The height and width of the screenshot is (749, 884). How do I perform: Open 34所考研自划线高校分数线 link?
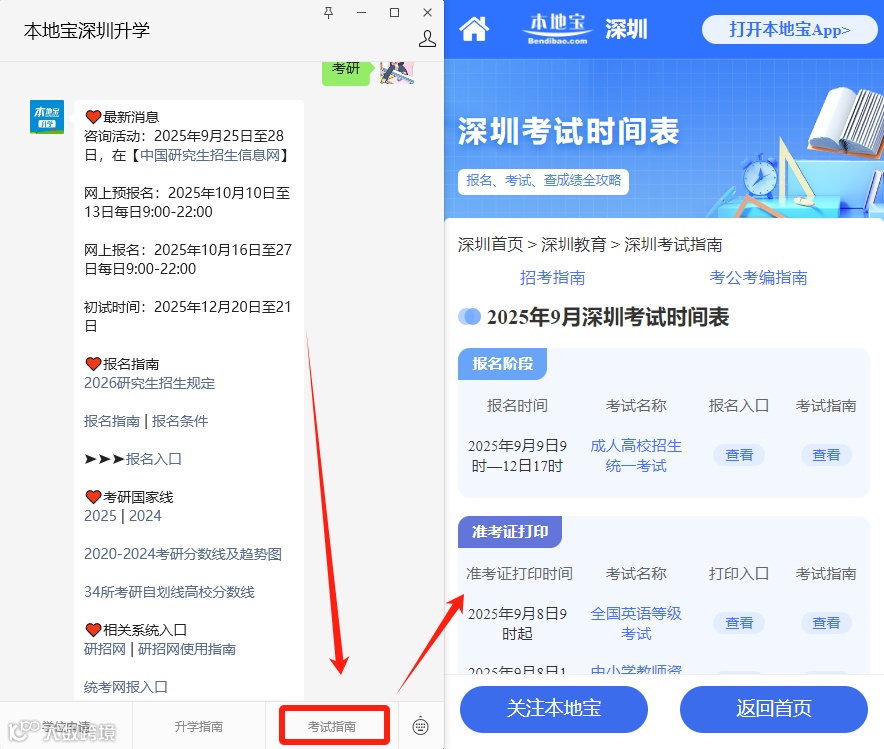coord(169,592)
